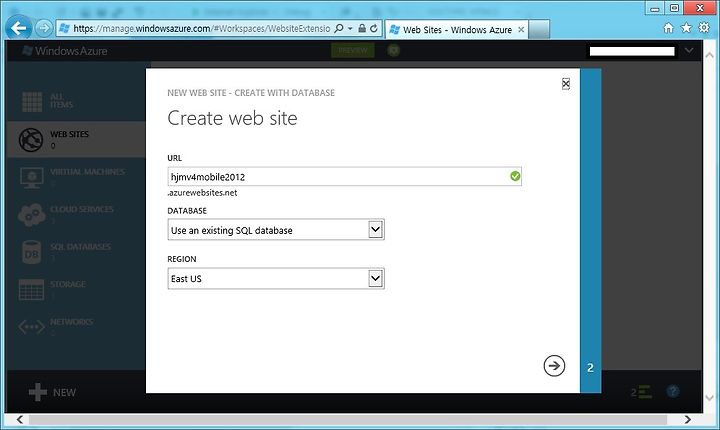Refresh the page with the reload icon
This screenshot has width=720, height=430.
click(x=374, y=28)
